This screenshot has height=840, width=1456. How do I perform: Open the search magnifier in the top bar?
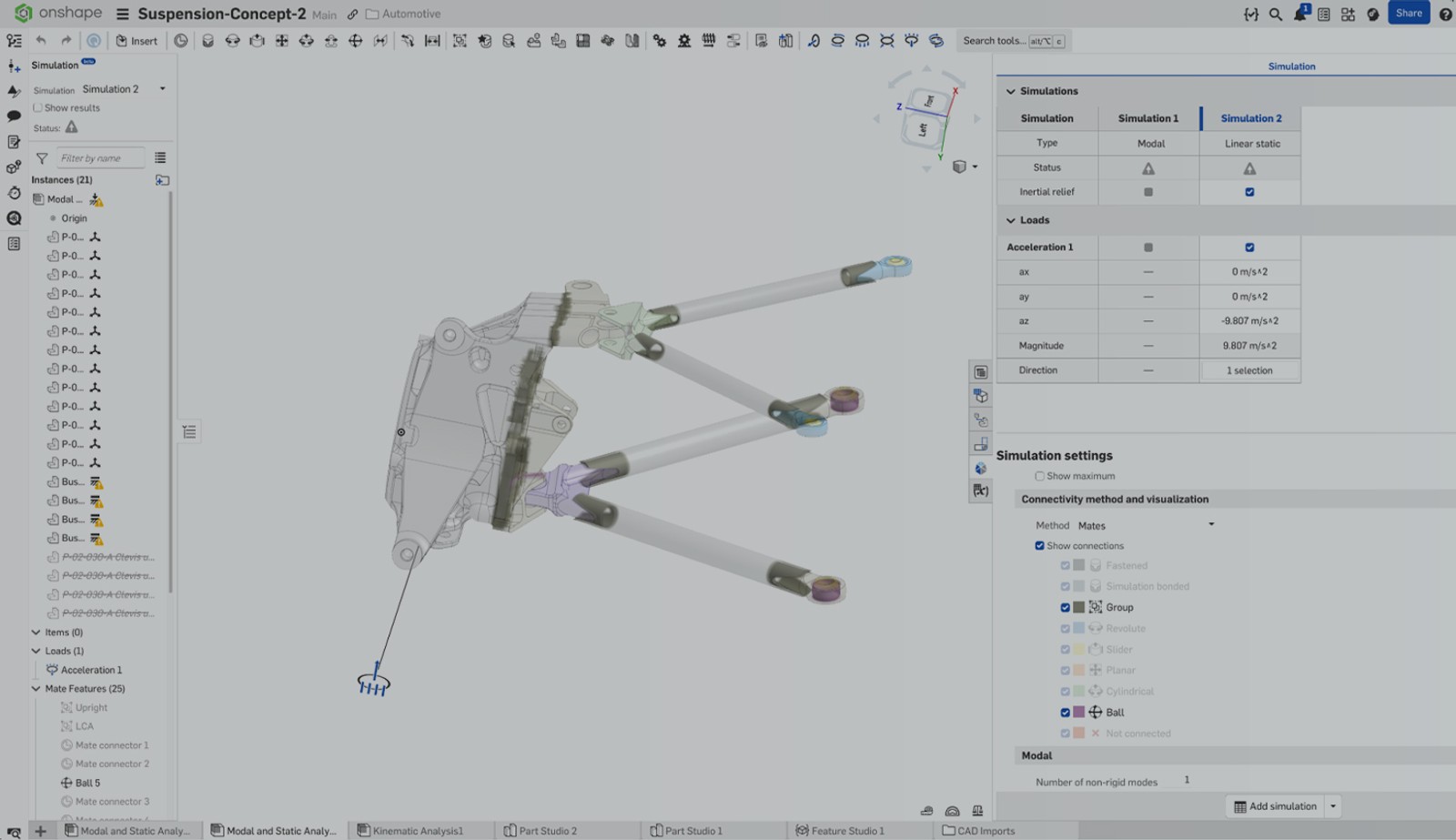click(1276, 14)
